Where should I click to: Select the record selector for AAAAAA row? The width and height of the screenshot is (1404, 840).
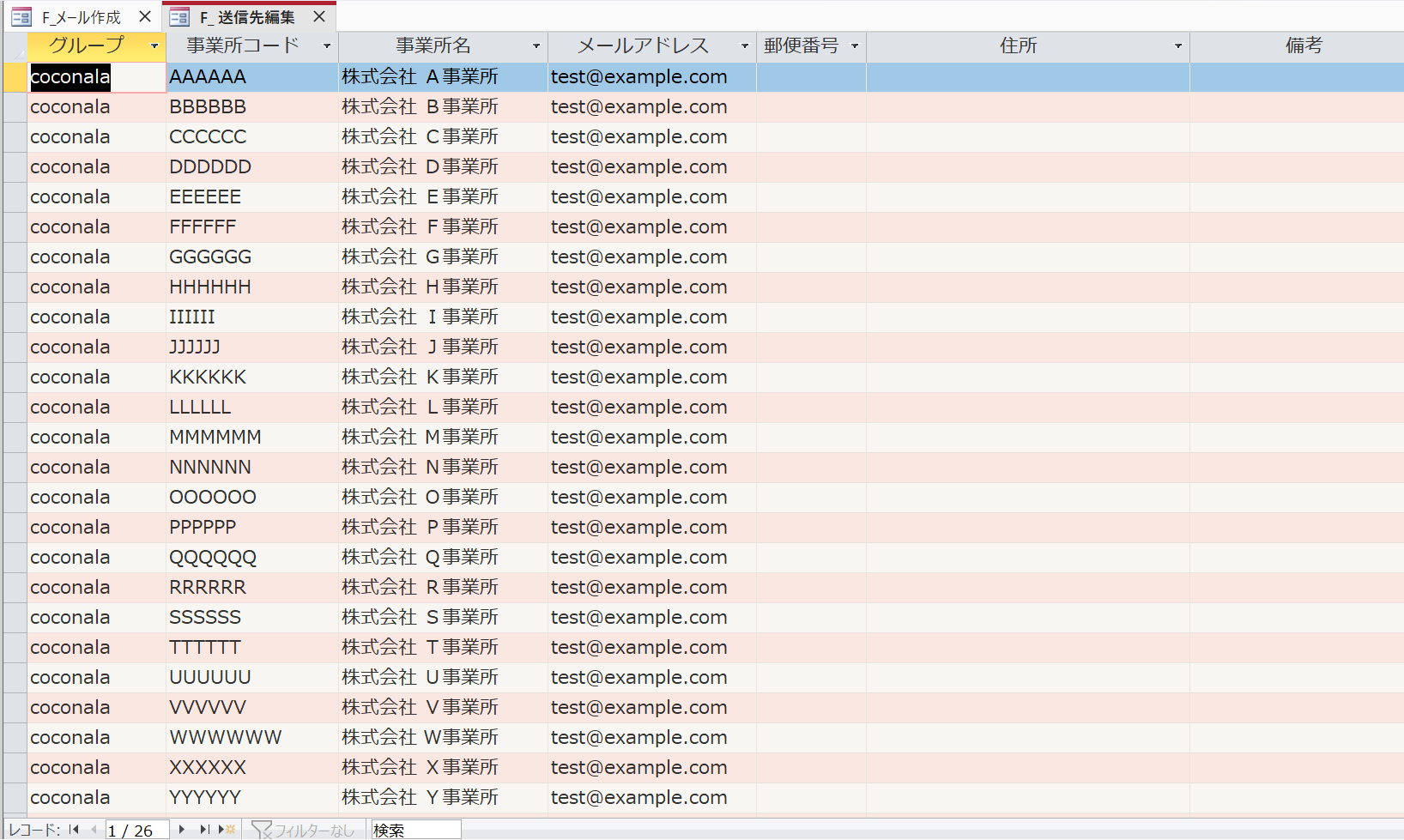[x=15, y=77]
